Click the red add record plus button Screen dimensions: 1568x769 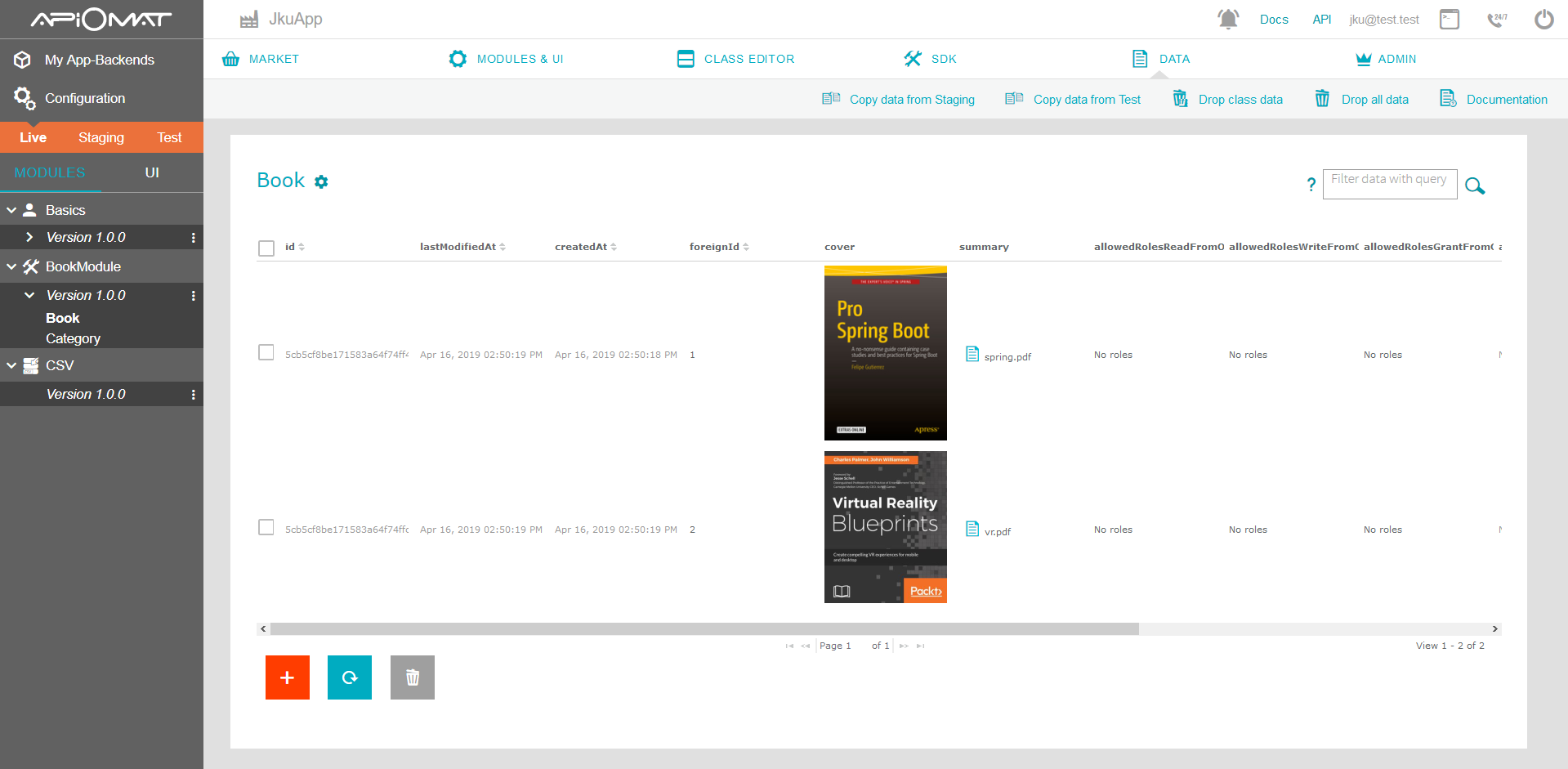tap(288, 677)
